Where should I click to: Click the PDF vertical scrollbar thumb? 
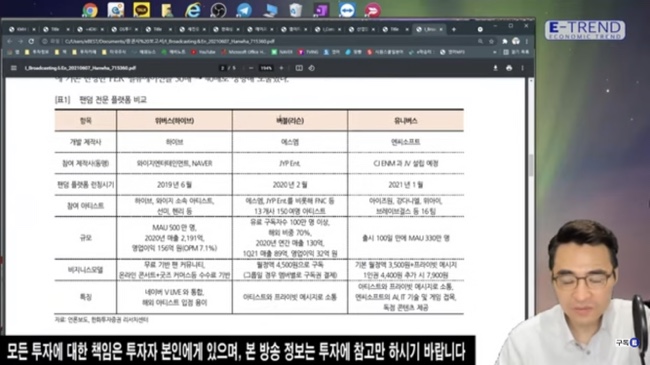(531, 165)
